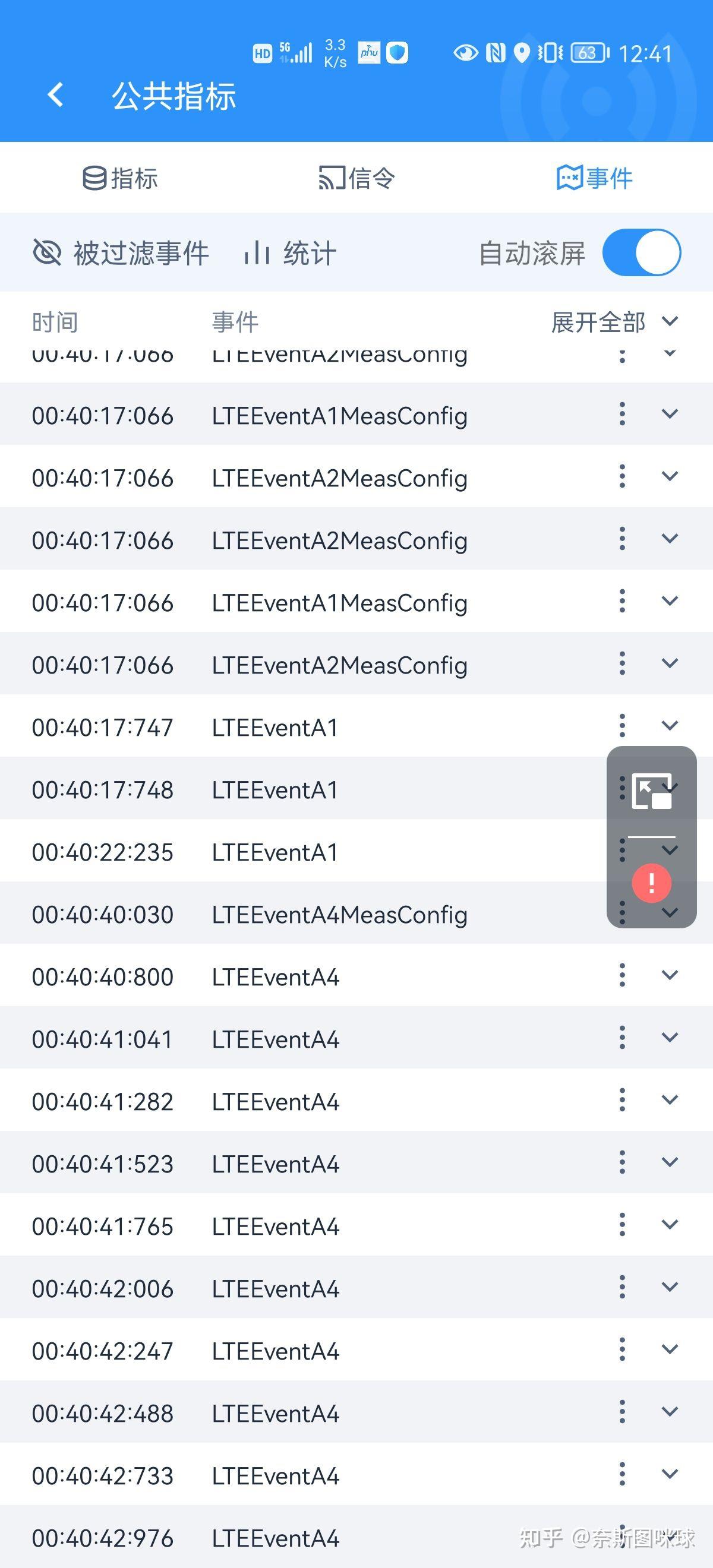Viewport: 713px width, 1568px height.
Task: Open the 事件 events tab
Action: point(594,178)
